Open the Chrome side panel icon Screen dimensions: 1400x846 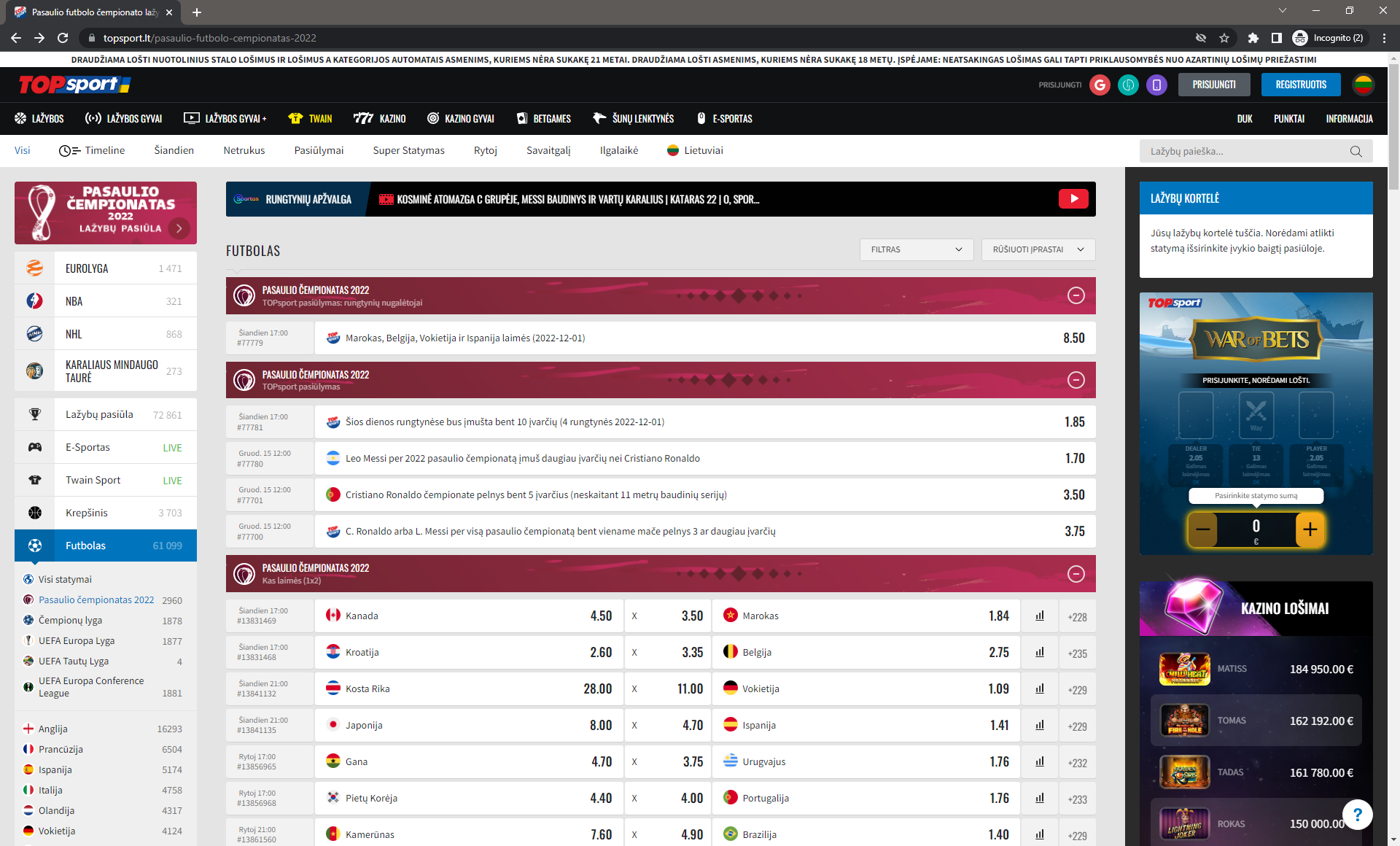tap(1276, 38)
